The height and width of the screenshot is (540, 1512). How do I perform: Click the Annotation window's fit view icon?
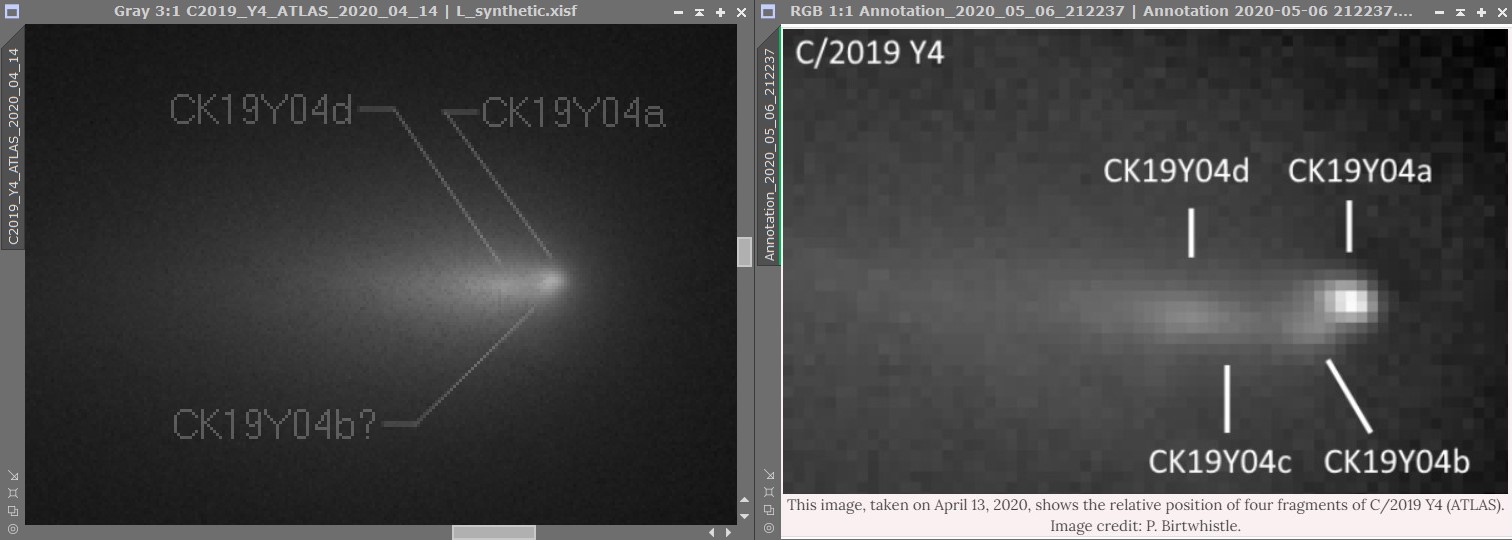[768, 493]
